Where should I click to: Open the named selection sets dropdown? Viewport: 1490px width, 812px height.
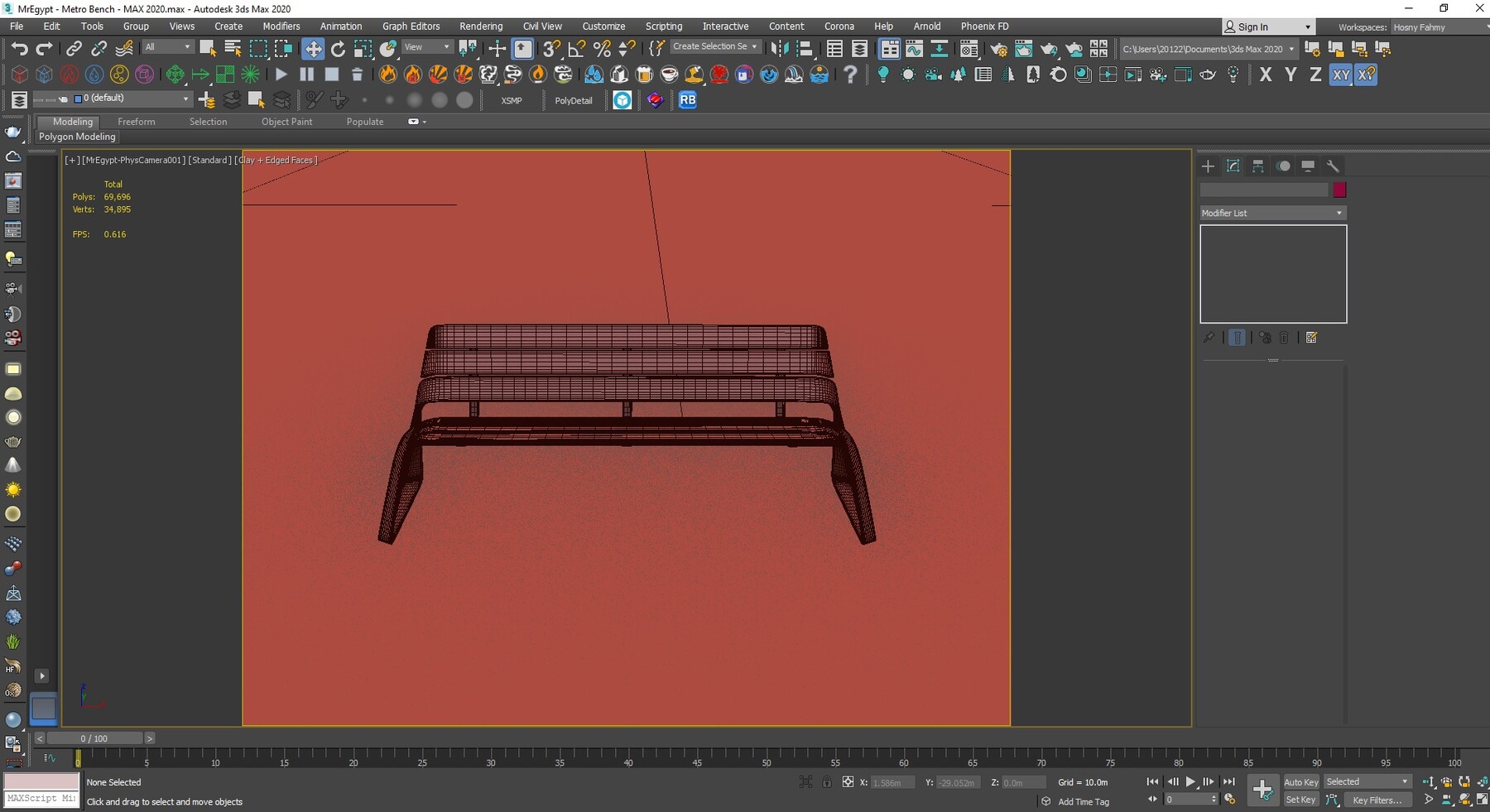coord(716,46)
